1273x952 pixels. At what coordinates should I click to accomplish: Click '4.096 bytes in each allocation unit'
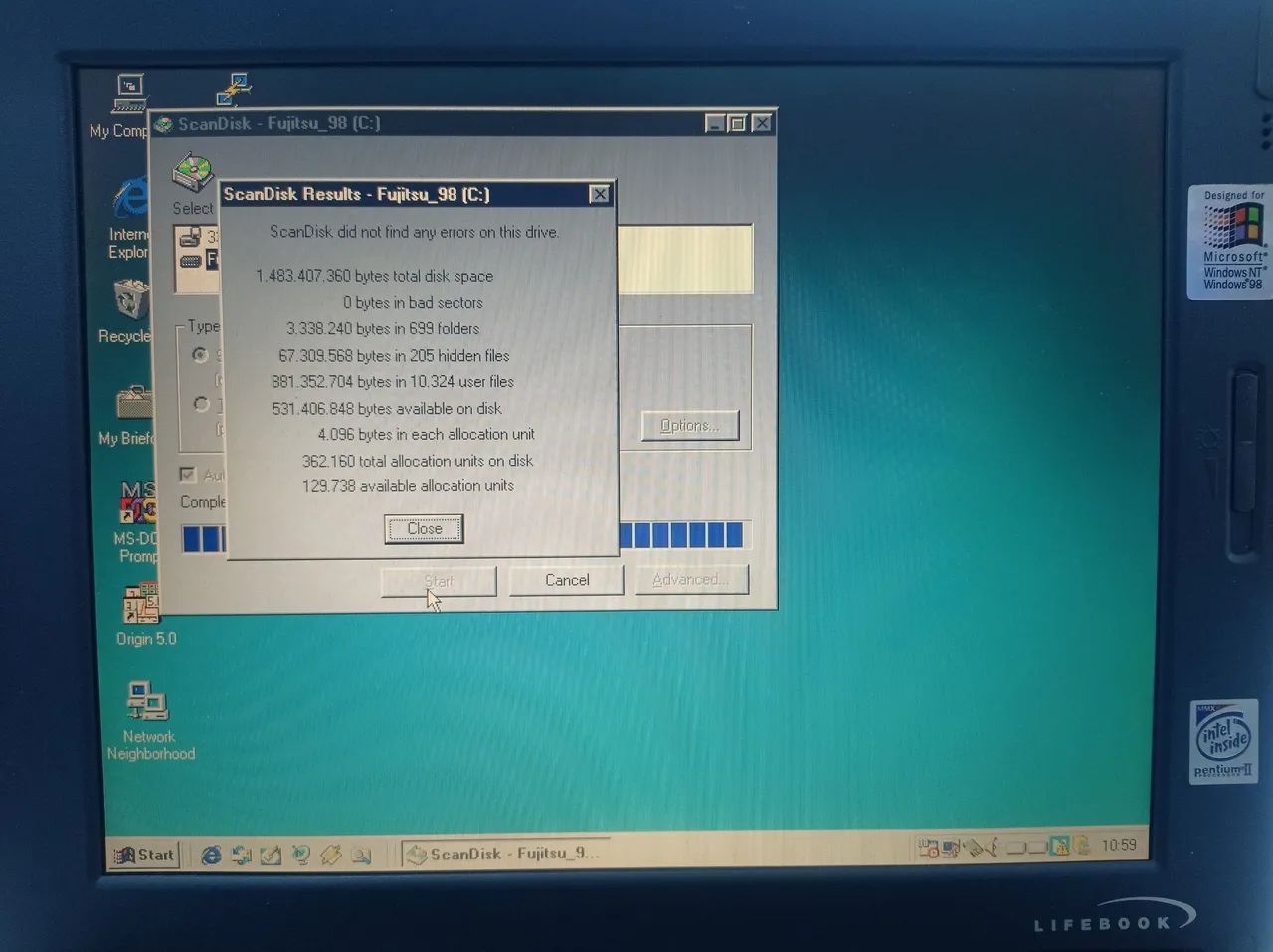pos(427,434)
